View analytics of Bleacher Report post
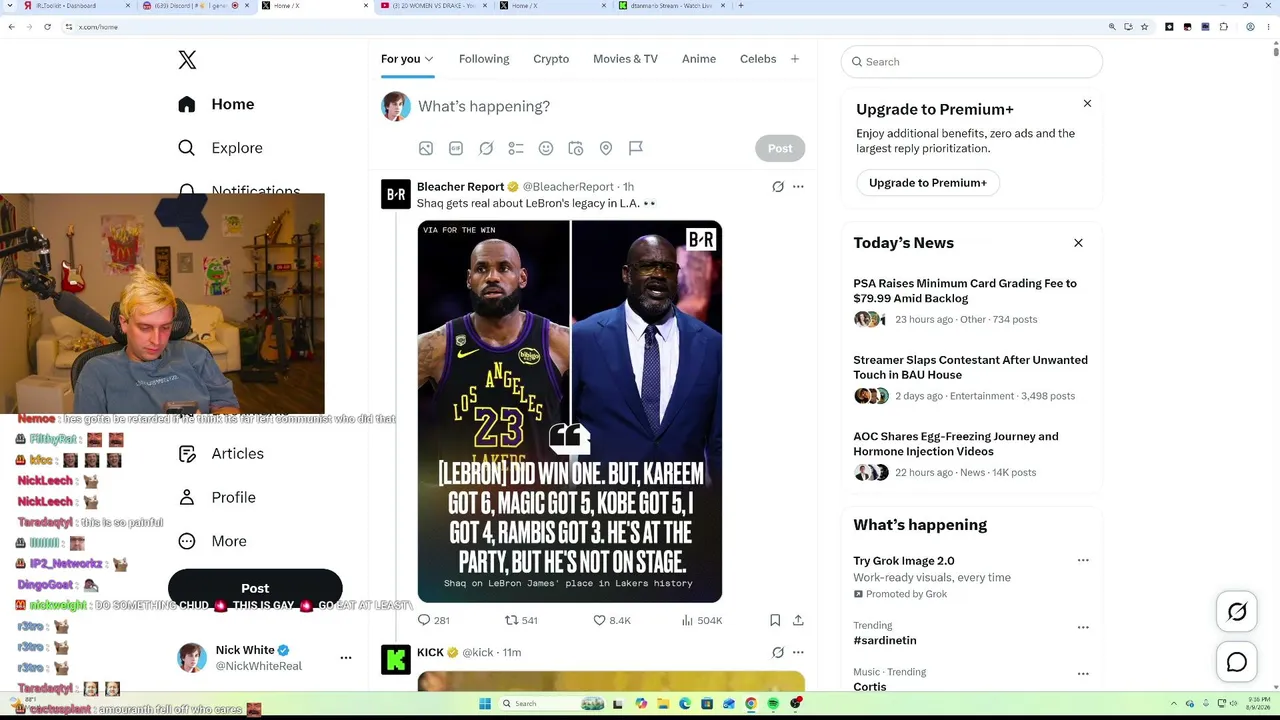The image size is (1280, 720). coord(701,620)
